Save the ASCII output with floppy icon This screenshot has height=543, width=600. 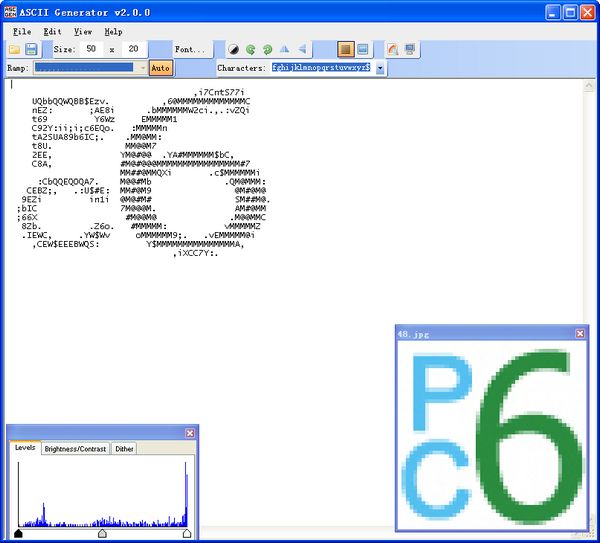click(31, 49)
